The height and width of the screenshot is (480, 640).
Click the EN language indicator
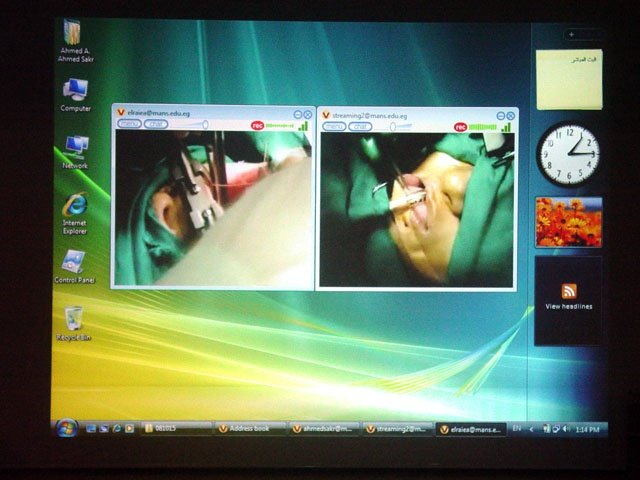pos(517,429)
